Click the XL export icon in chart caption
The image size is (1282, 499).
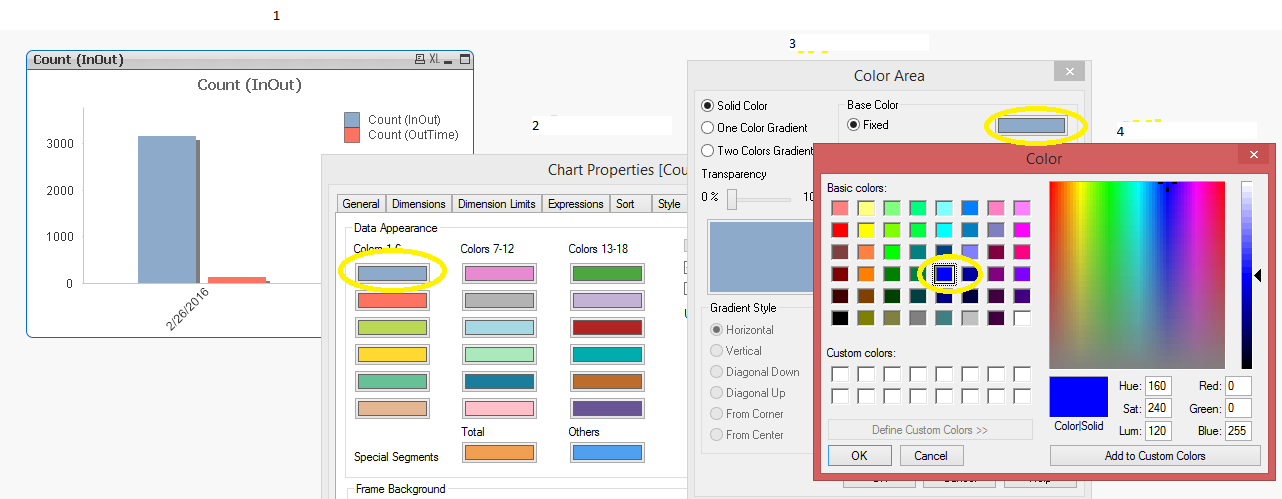coord(435,60)
